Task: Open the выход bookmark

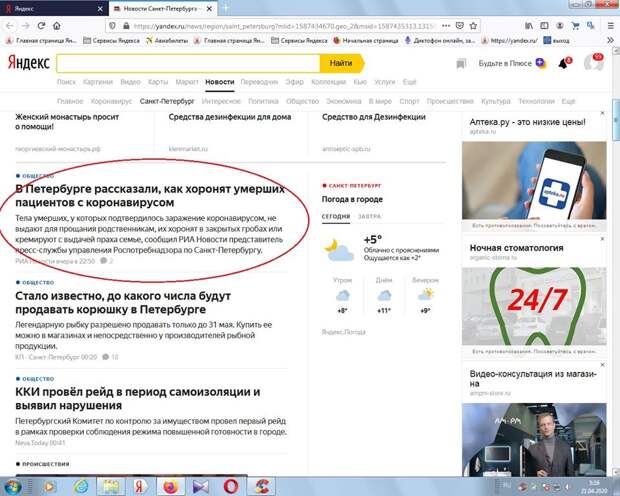Action: (557, 40)
